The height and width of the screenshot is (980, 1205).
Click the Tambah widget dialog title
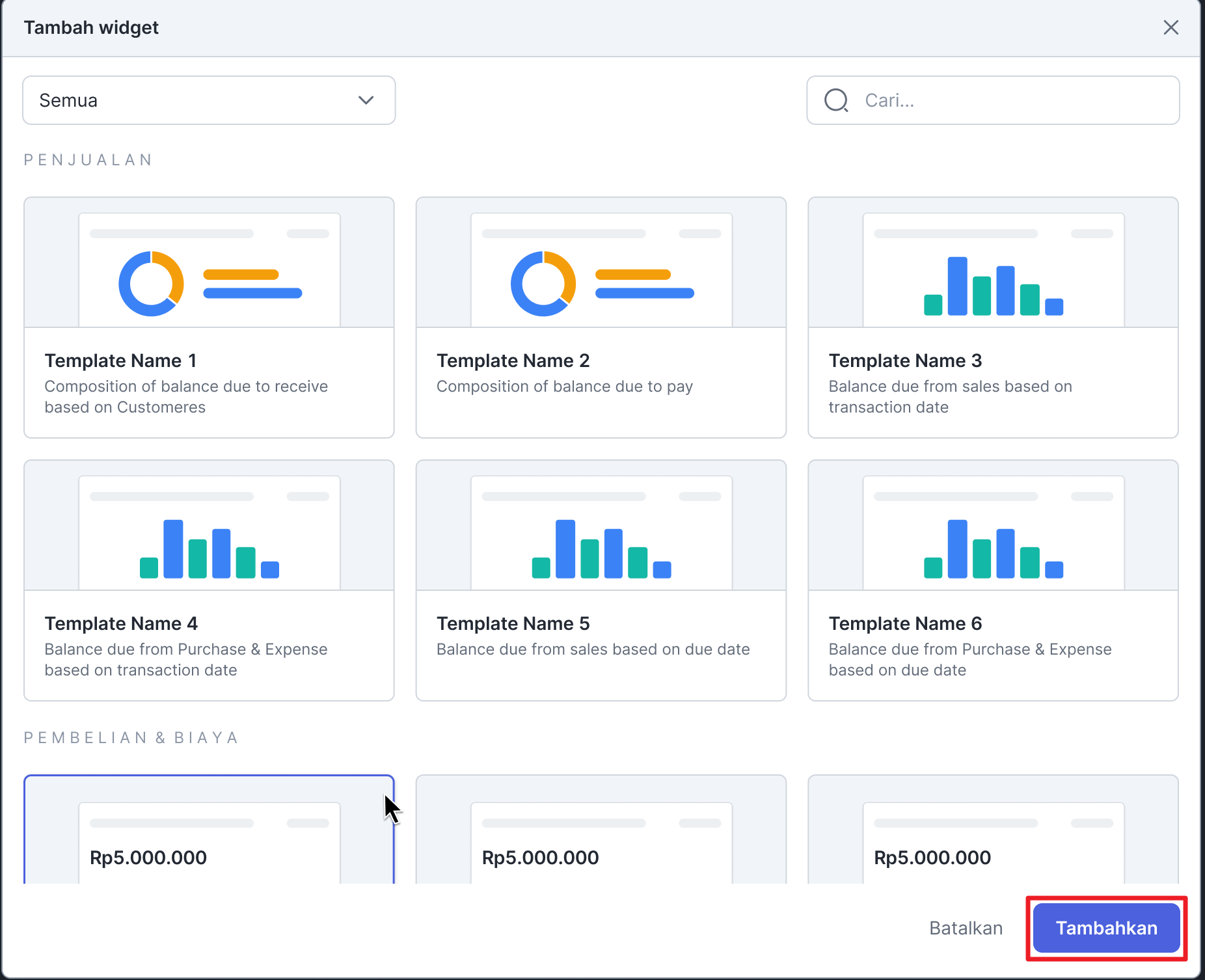tap(91, 27)
